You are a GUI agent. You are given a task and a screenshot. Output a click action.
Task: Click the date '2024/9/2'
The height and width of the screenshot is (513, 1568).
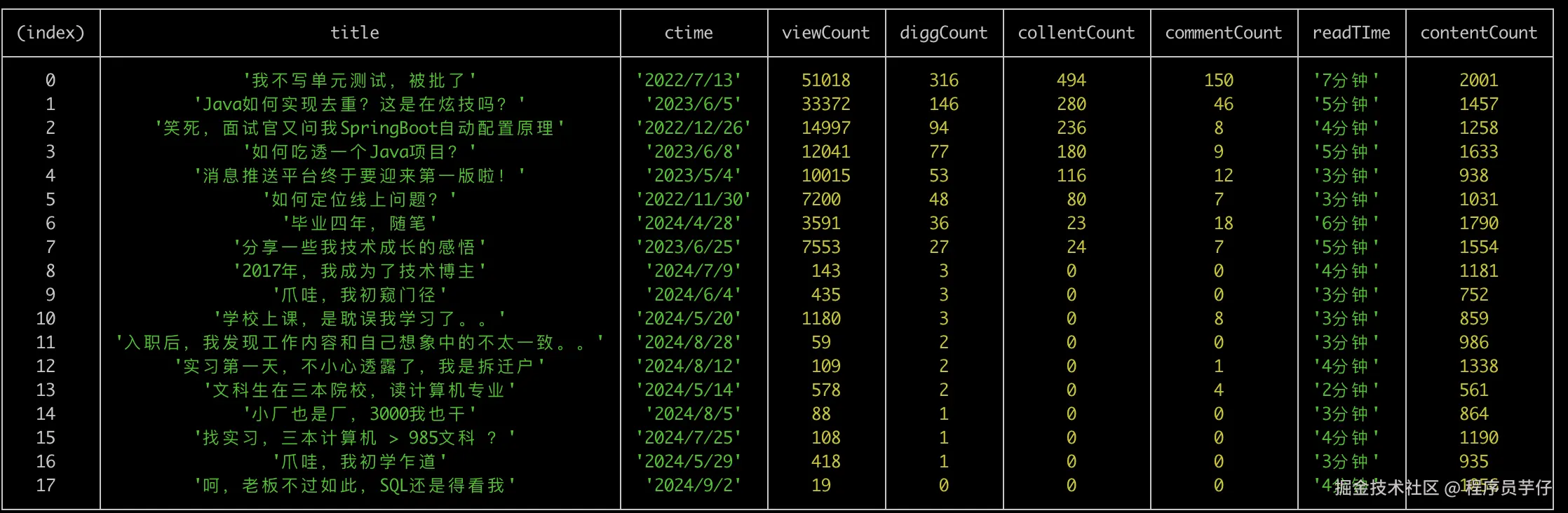[694, 486]
